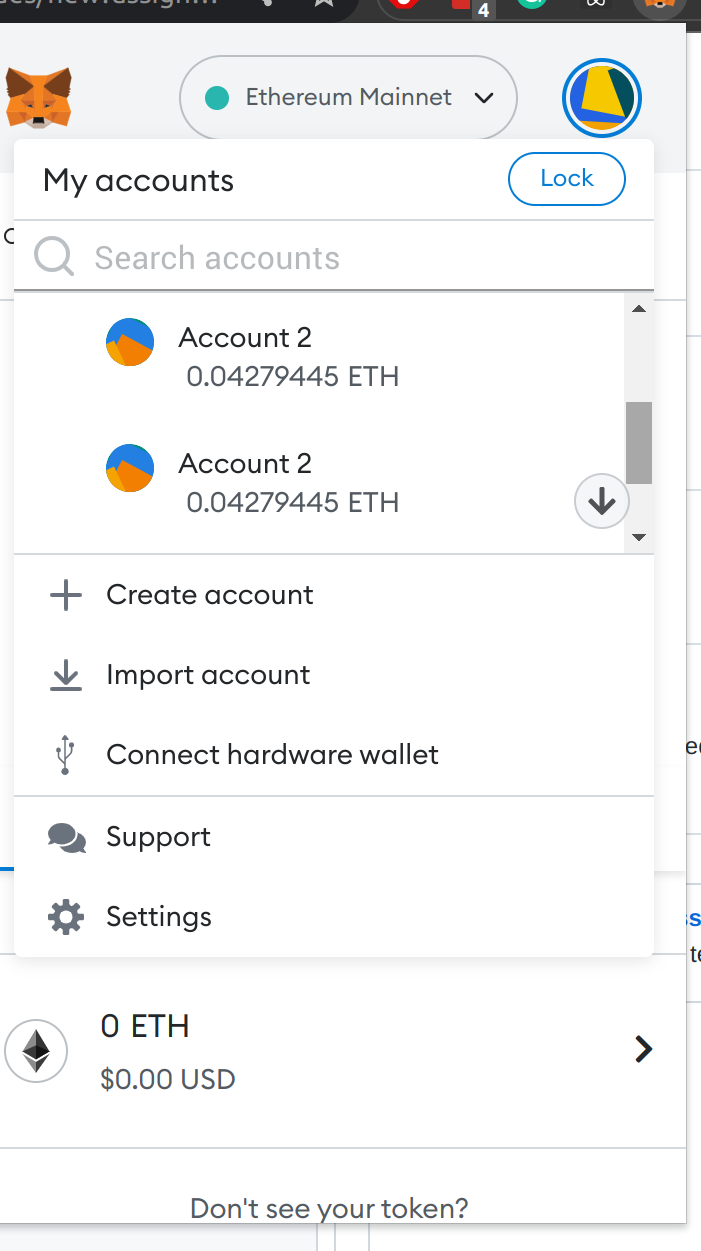Click the MetaMask fox logo
Screen dimensions: 701x1251
coord(37,97)
